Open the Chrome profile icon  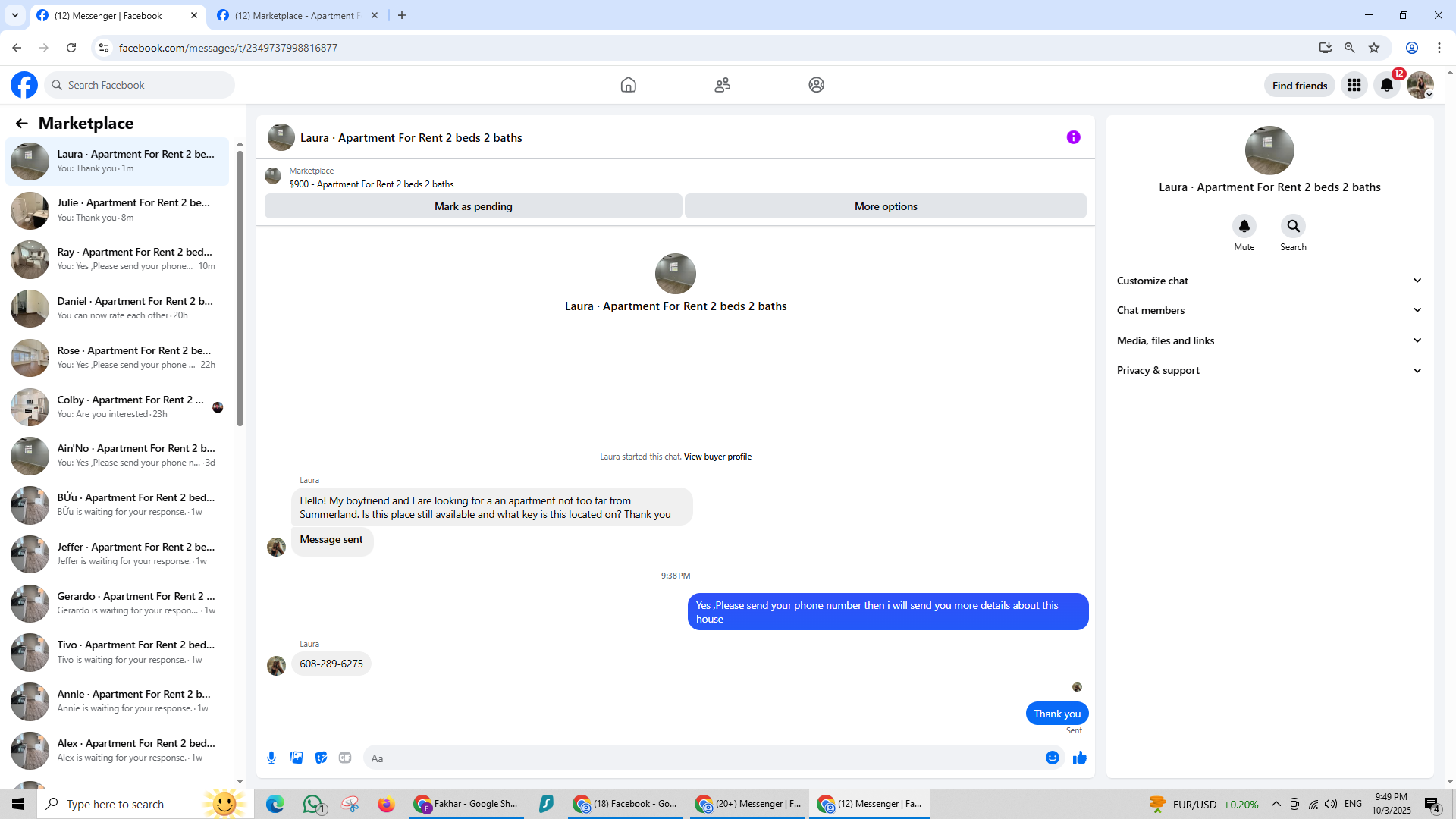click(1412, 48)
